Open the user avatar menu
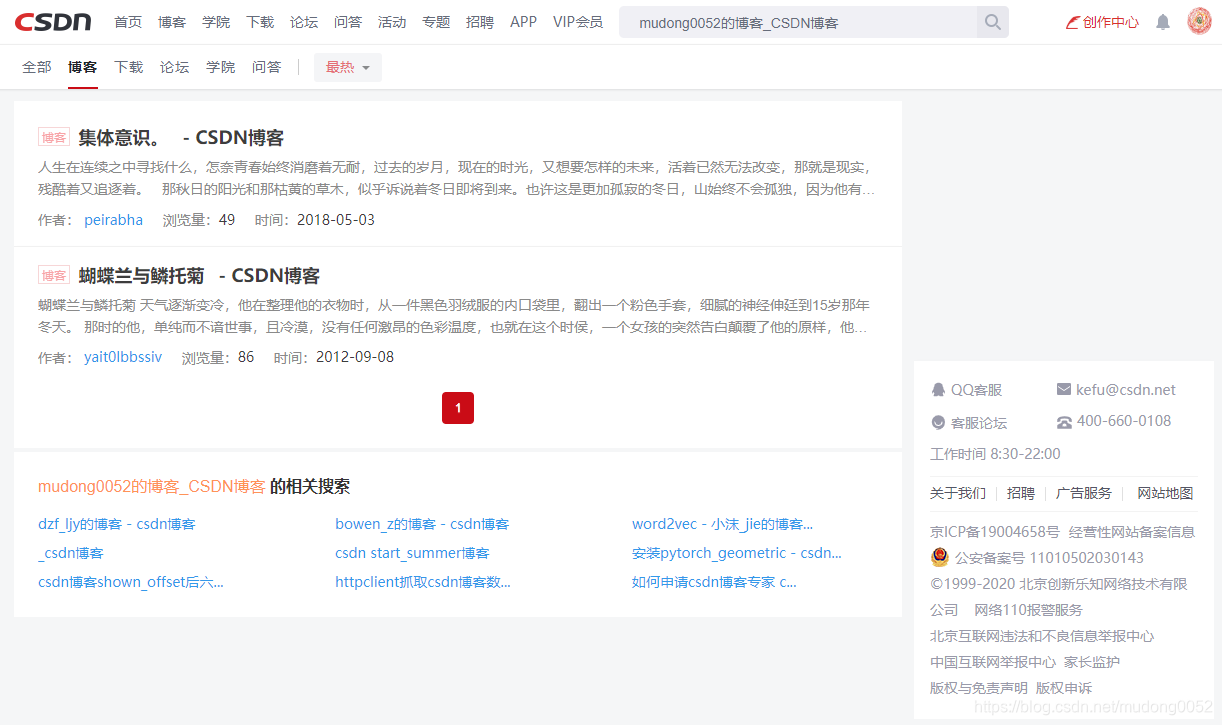1222x725 pixels. [1199, 21]
